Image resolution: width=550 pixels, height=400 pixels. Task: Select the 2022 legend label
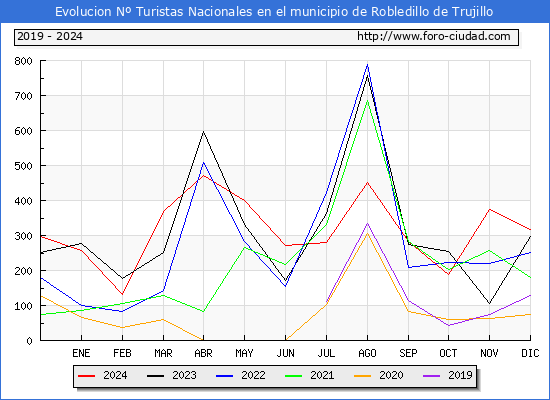pyautogui.click(x=253, y=375)
